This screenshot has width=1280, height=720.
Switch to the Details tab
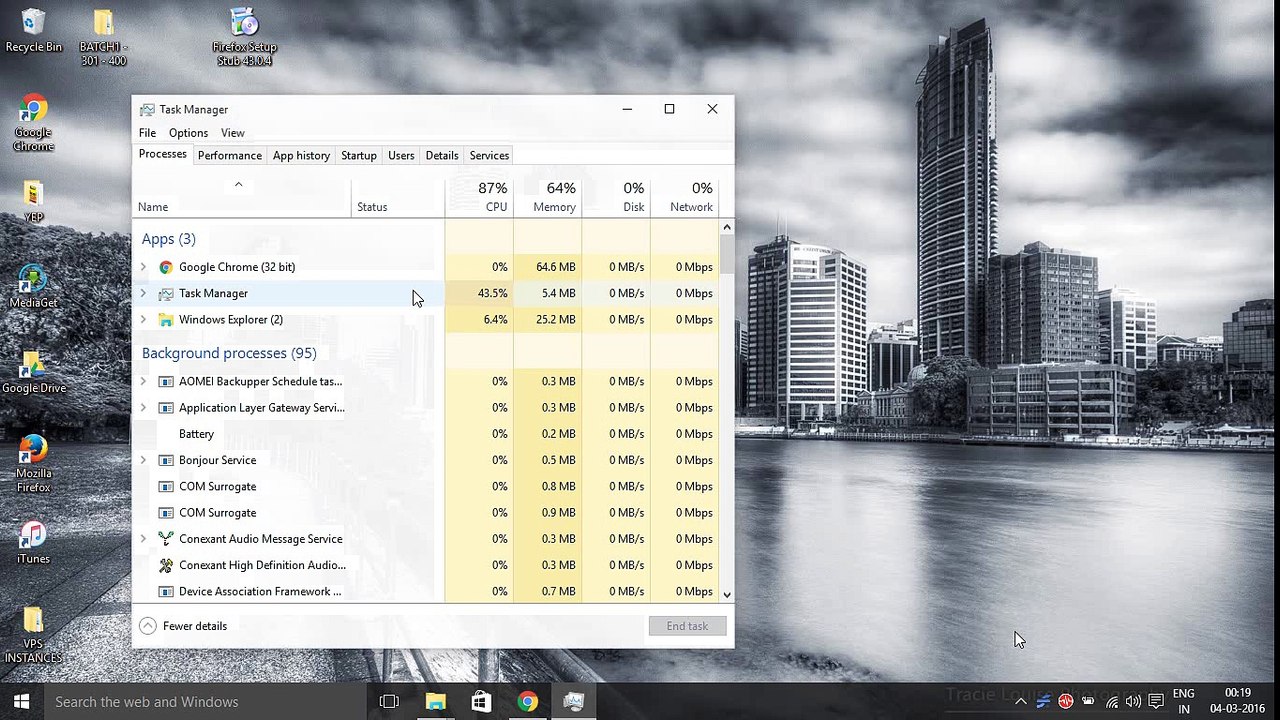[x=442, y=155]
